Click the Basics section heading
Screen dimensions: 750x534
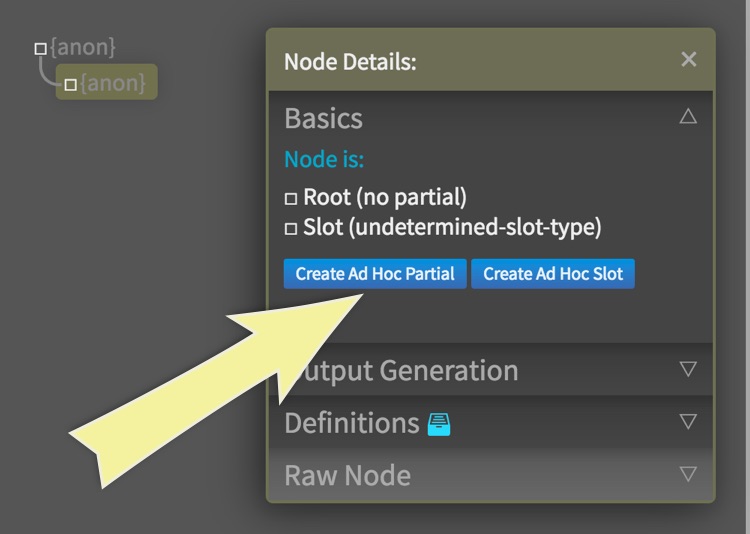click(x=323, y=118)
